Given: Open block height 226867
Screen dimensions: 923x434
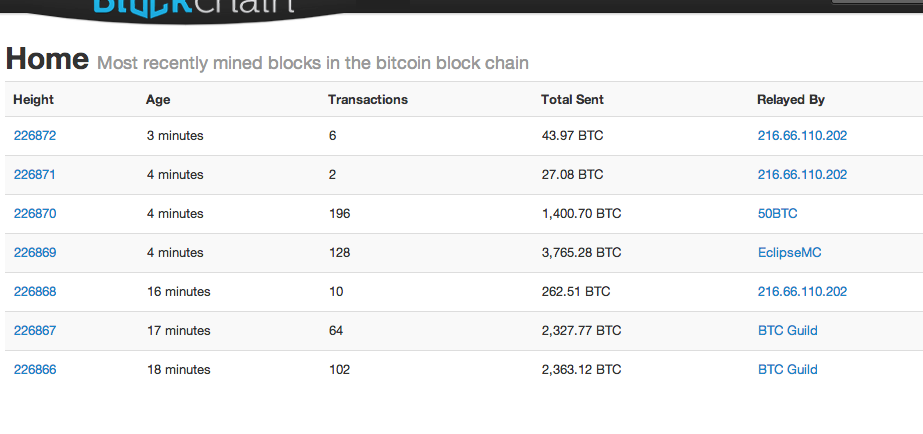Looking at the screenshot, I should tap(35, 330).
